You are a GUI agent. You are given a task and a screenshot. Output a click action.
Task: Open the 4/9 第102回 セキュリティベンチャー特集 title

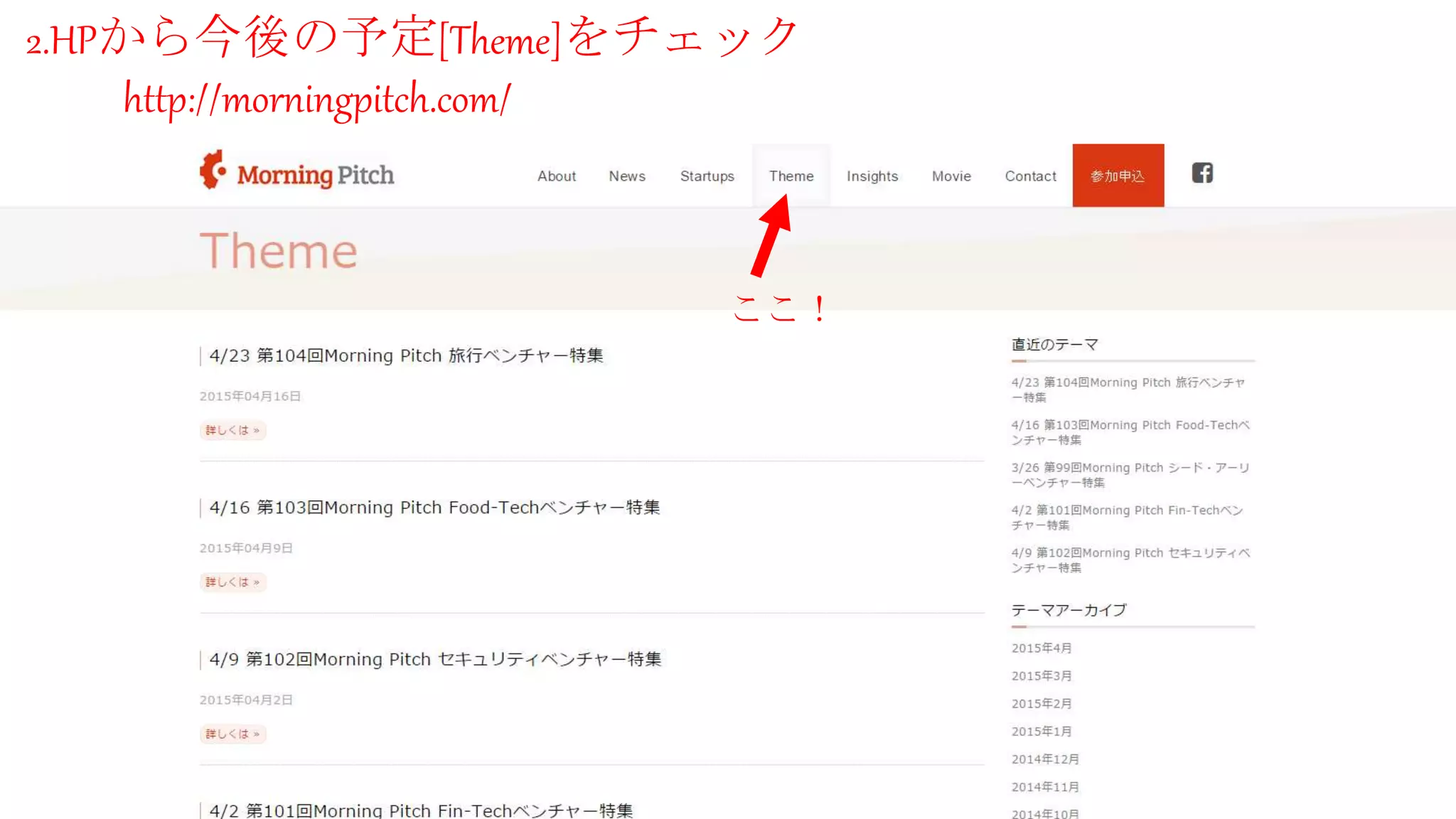click(x=435, y=660)
